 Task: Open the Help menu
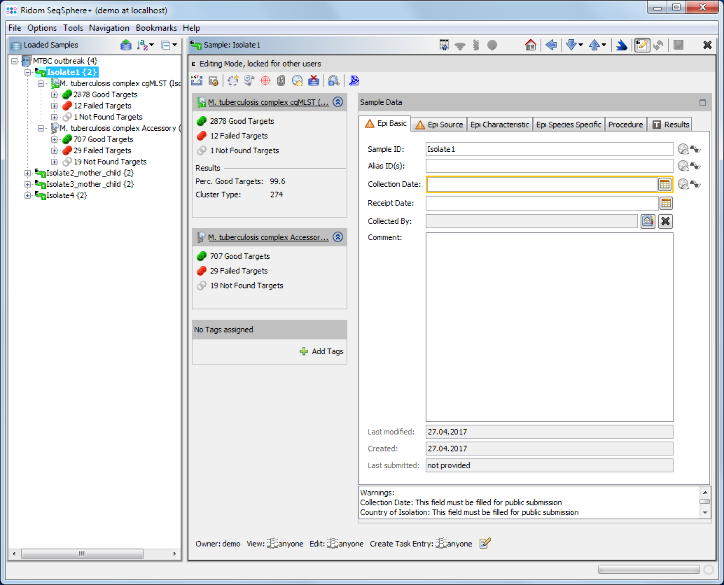point(191,28)
